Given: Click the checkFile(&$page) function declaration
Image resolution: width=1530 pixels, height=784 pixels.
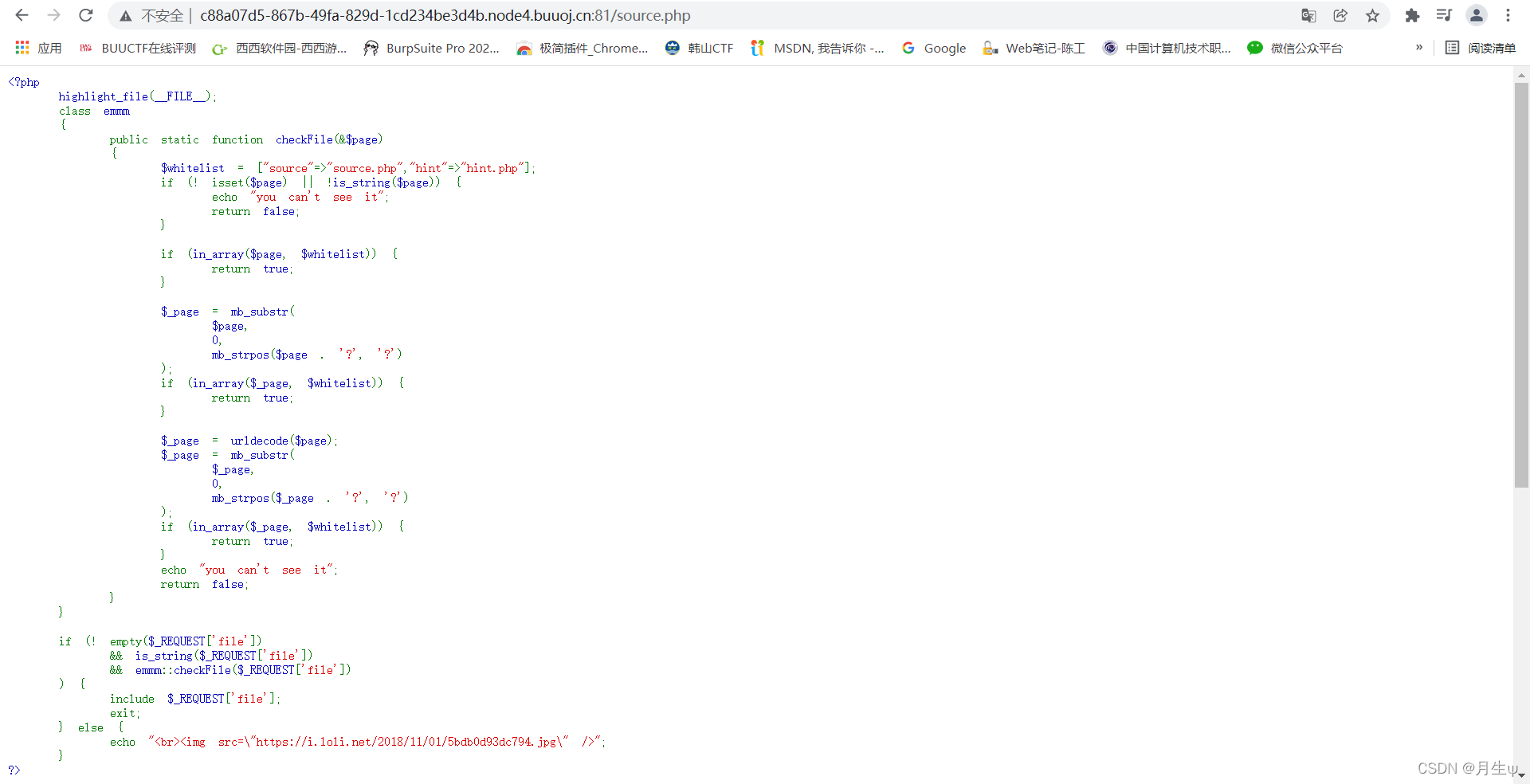Looking at the screenshot, I should 246,139.
